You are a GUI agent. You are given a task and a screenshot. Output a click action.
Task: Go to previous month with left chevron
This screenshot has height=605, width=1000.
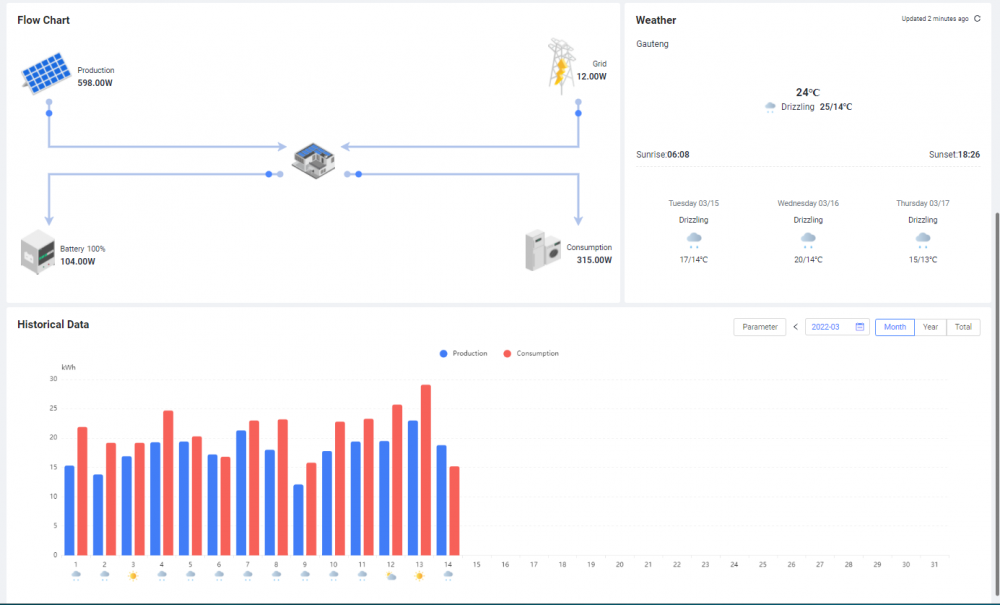point(795,327)
